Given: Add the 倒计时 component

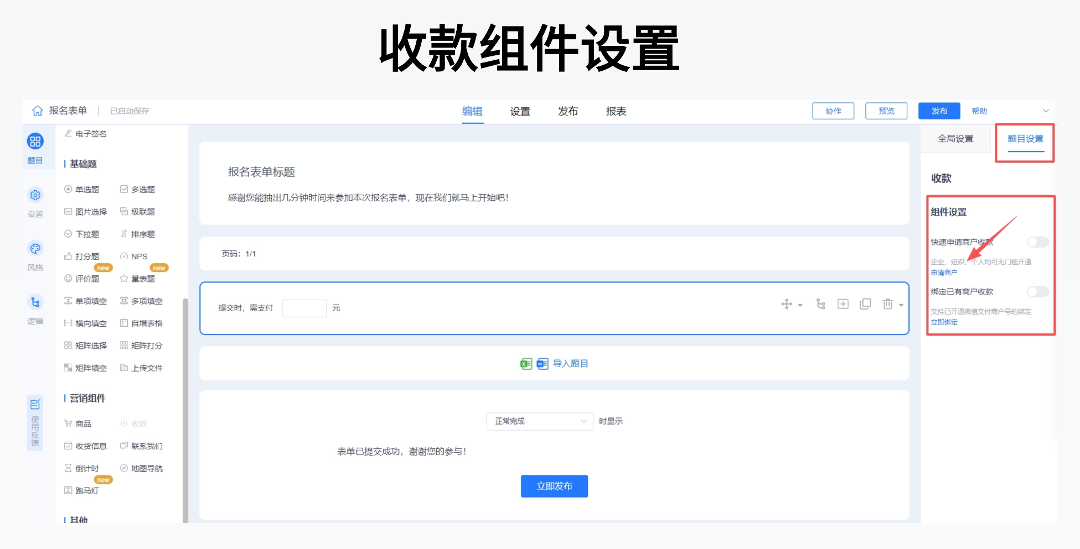Looking at the screenshot, I should 81,468.
